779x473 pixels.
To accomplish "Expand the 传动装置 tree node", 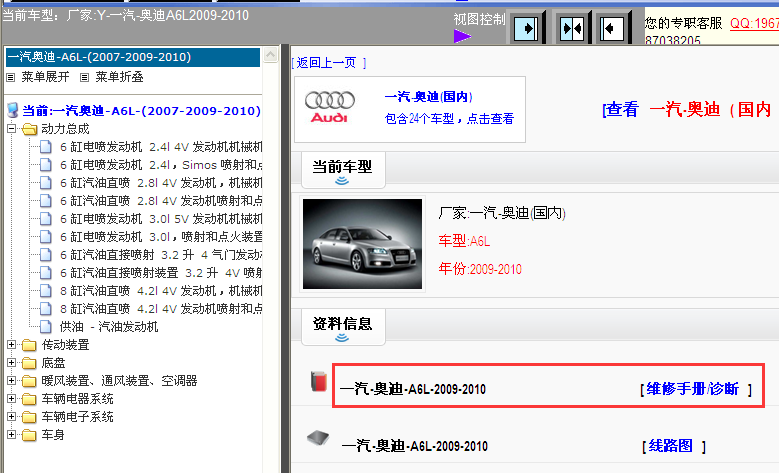I will tap(11, 344).
